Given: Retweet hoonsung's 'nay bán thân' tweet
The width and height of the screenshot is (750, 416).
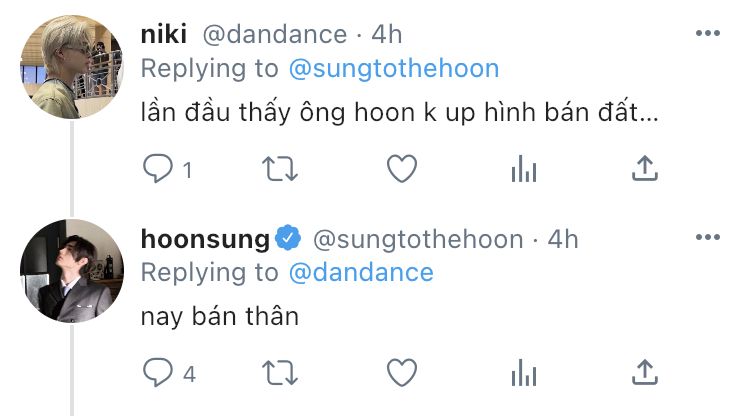Looking at the screenshot, I should pos(280,373).
